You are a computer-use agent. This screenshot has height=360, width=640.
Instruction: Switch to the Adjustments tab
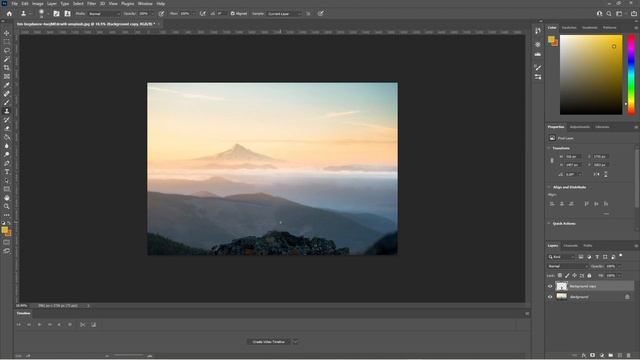click(580, 127)
